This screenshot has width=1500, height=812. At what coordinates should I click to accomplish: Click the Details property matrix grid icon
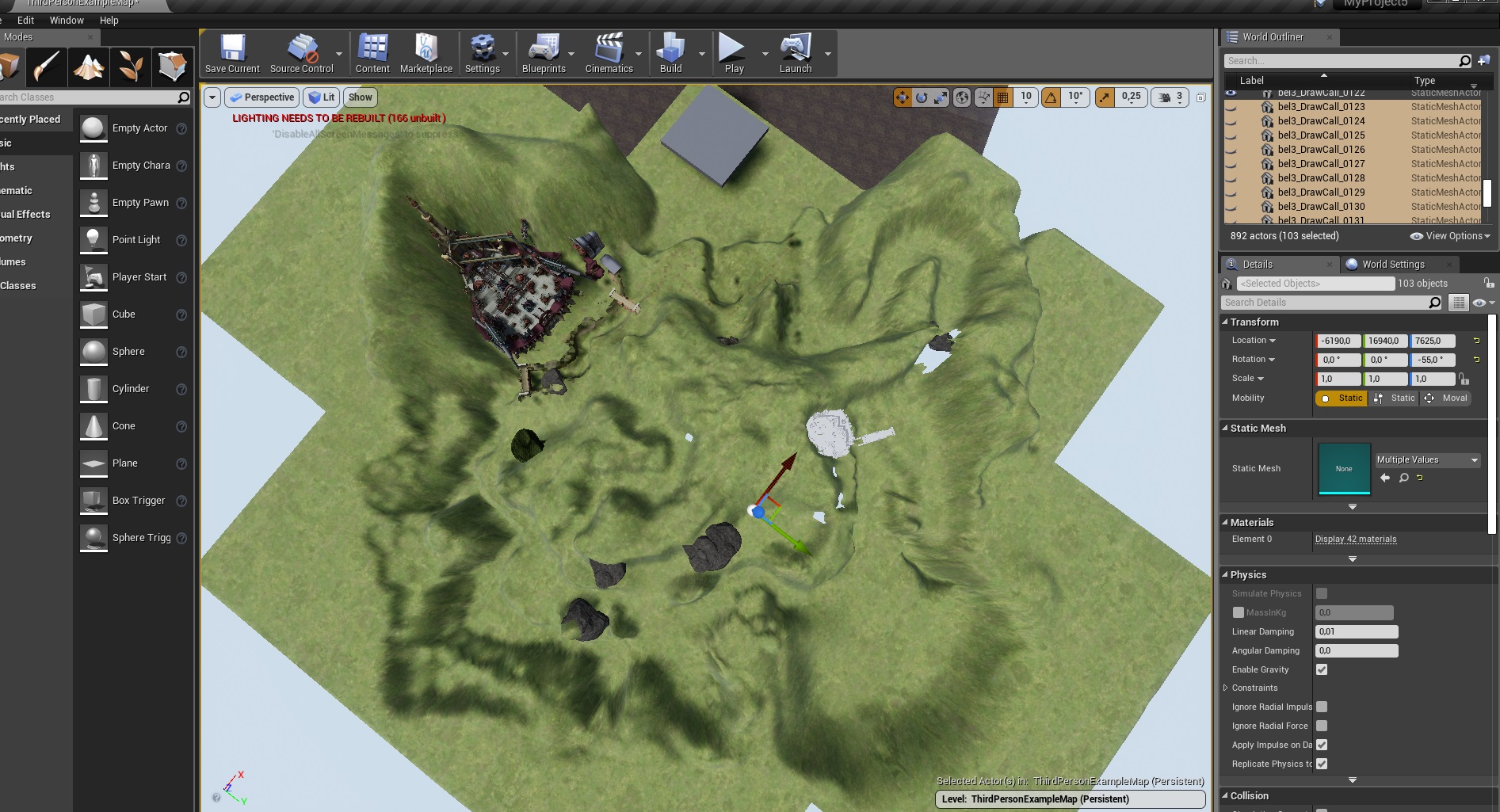tap(1458, 303)
